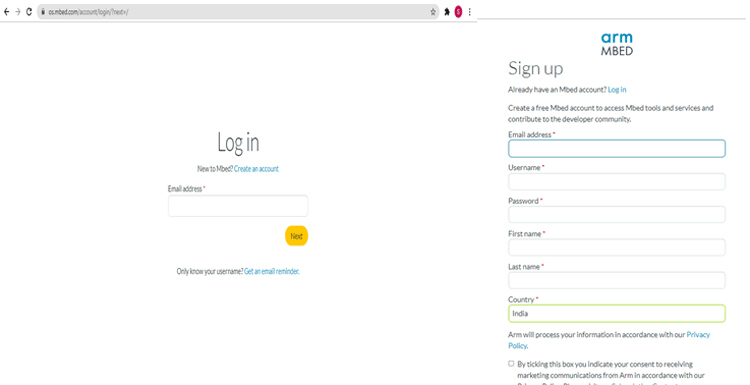The height and width of the screenshot is (385, 750).
Task: Tick the marketing communications consent checkbox
Action: [x=511, y=364]
